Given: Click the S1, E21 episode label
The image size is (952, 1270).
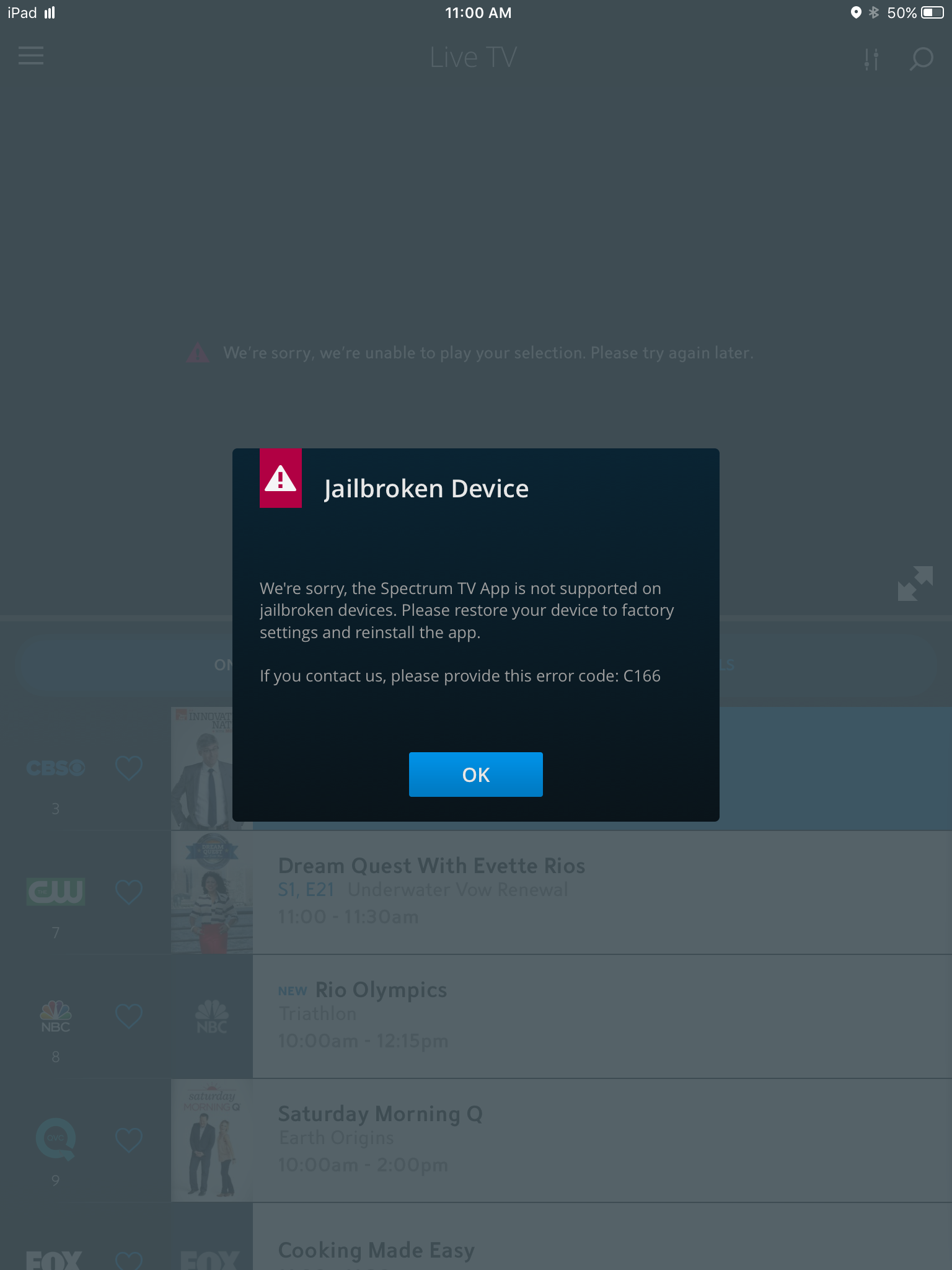Looking at the screenshot, I should coord(306,890).
